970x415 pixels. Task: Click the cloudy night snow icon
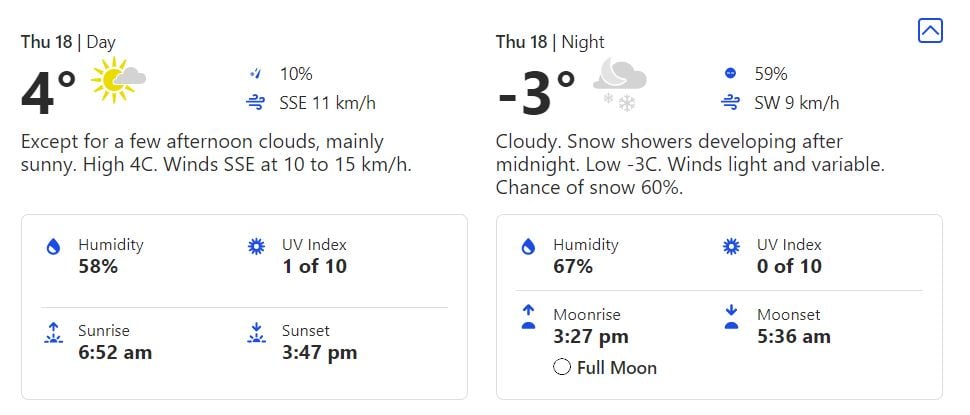(619, 84)
